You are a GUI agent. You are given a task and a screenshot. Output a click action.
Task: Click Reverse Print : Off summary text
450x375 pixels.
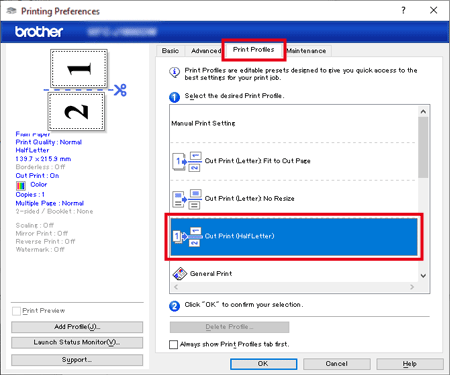45,241
